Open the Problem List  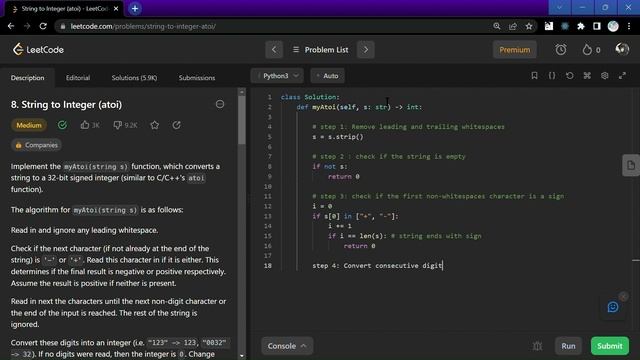(x=320, y=50)
